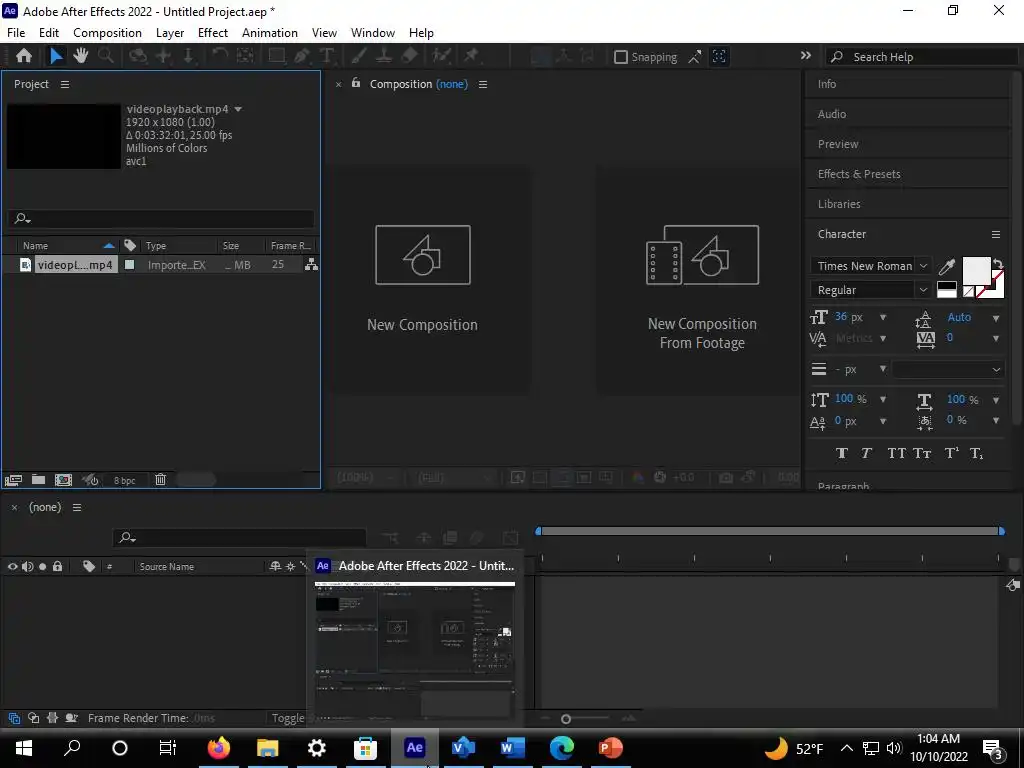Screen dimensions: 1024x768
Task: Open the Window menu
Action: point(373,33)
